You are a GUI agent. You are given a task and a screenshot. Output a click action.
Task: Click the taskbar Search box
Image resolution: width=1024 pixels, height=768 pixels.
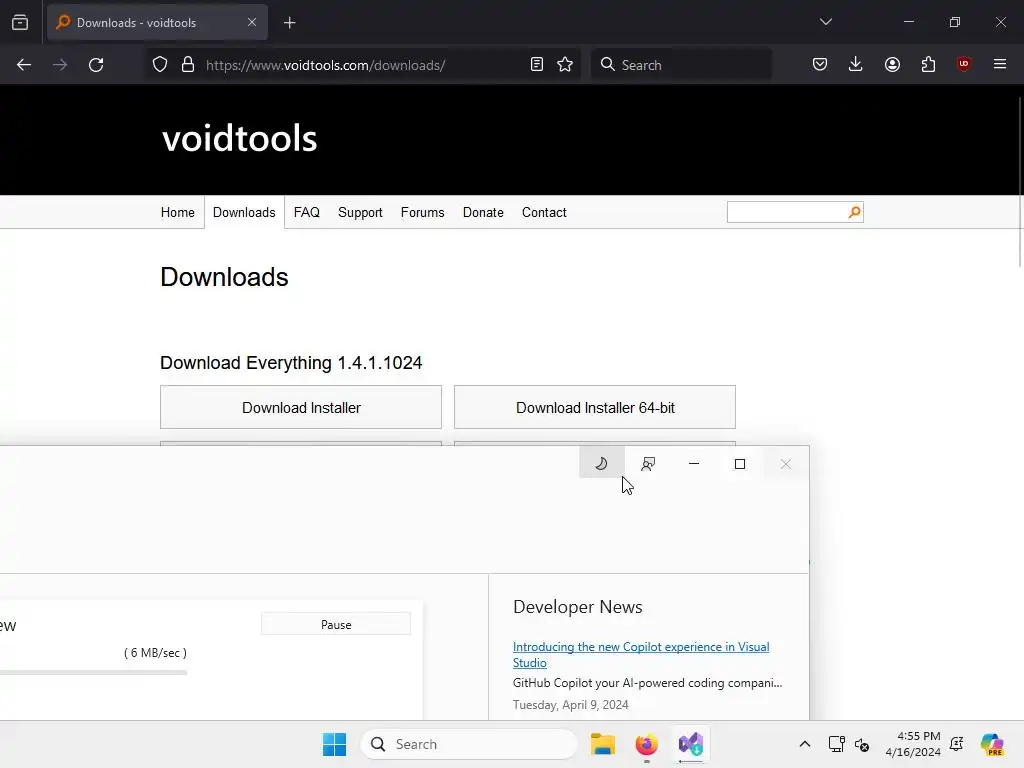(x=469, y=744)
